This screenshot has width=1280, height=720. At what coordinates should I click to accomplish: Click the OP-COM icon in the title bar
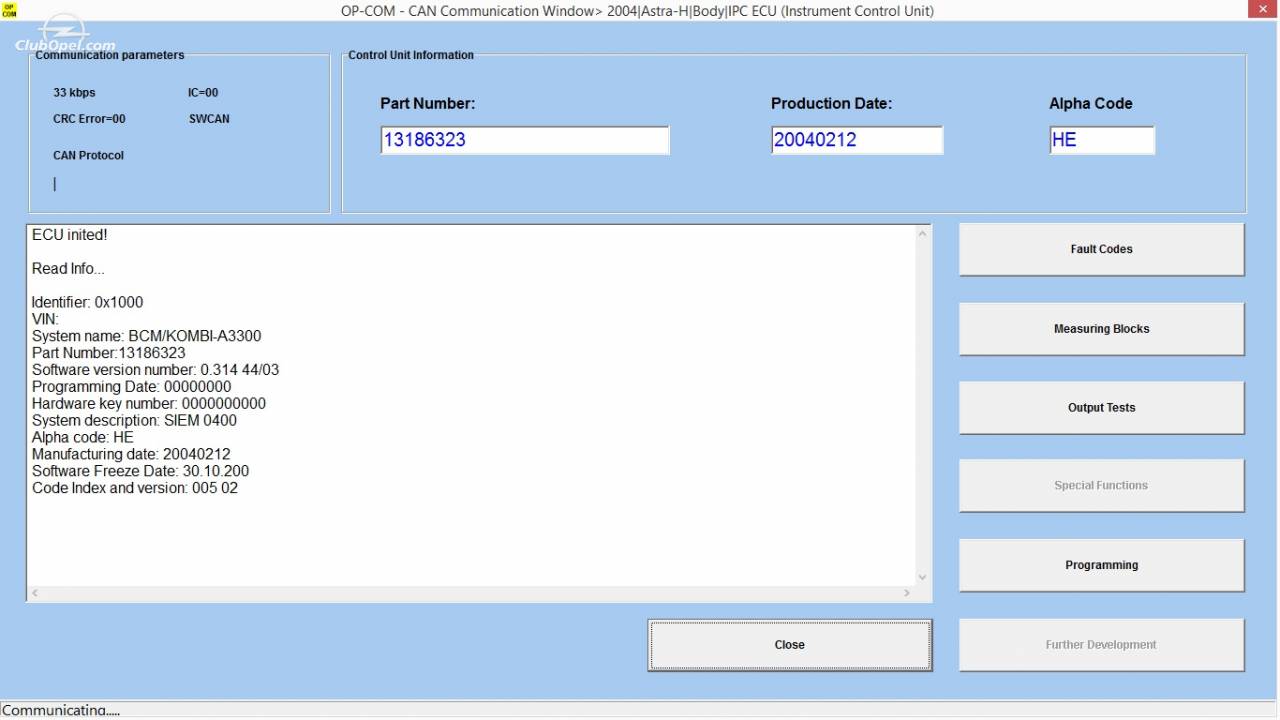pyautogui.click(x=10, y=10)
